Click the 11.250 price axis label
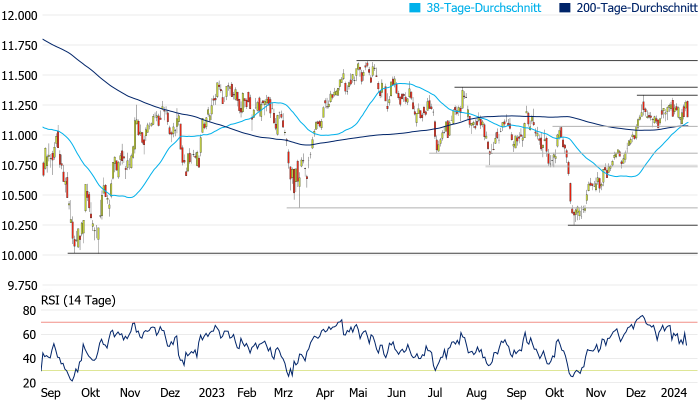Screen dimensions: 700x400 20,105
